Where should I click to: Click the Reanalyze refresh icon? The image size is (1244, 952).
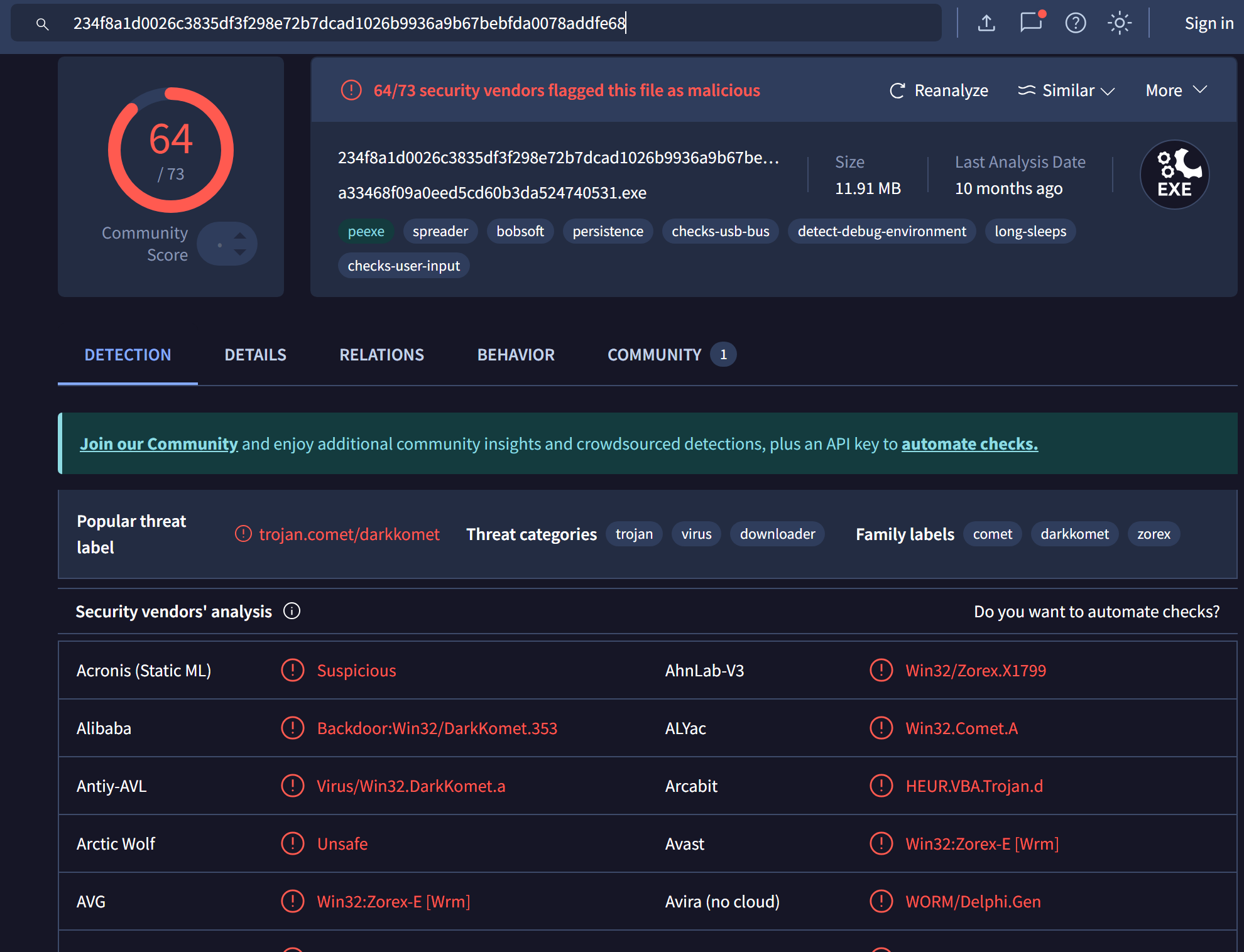(897, 90)
